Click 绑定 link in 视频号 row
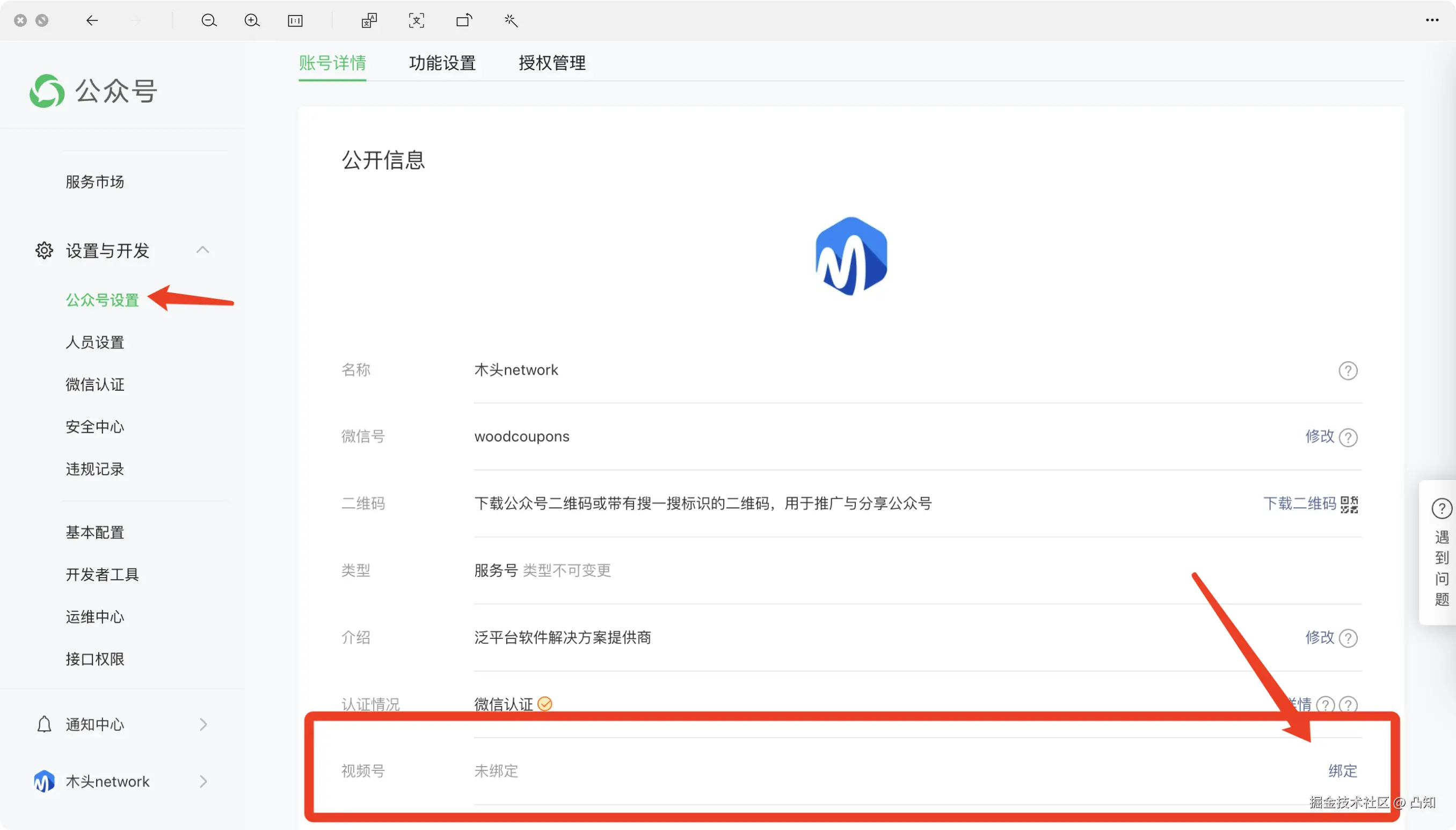The height and width of the screenshot is (830, 1456). pyautogui.click(x=1342, y=771)
